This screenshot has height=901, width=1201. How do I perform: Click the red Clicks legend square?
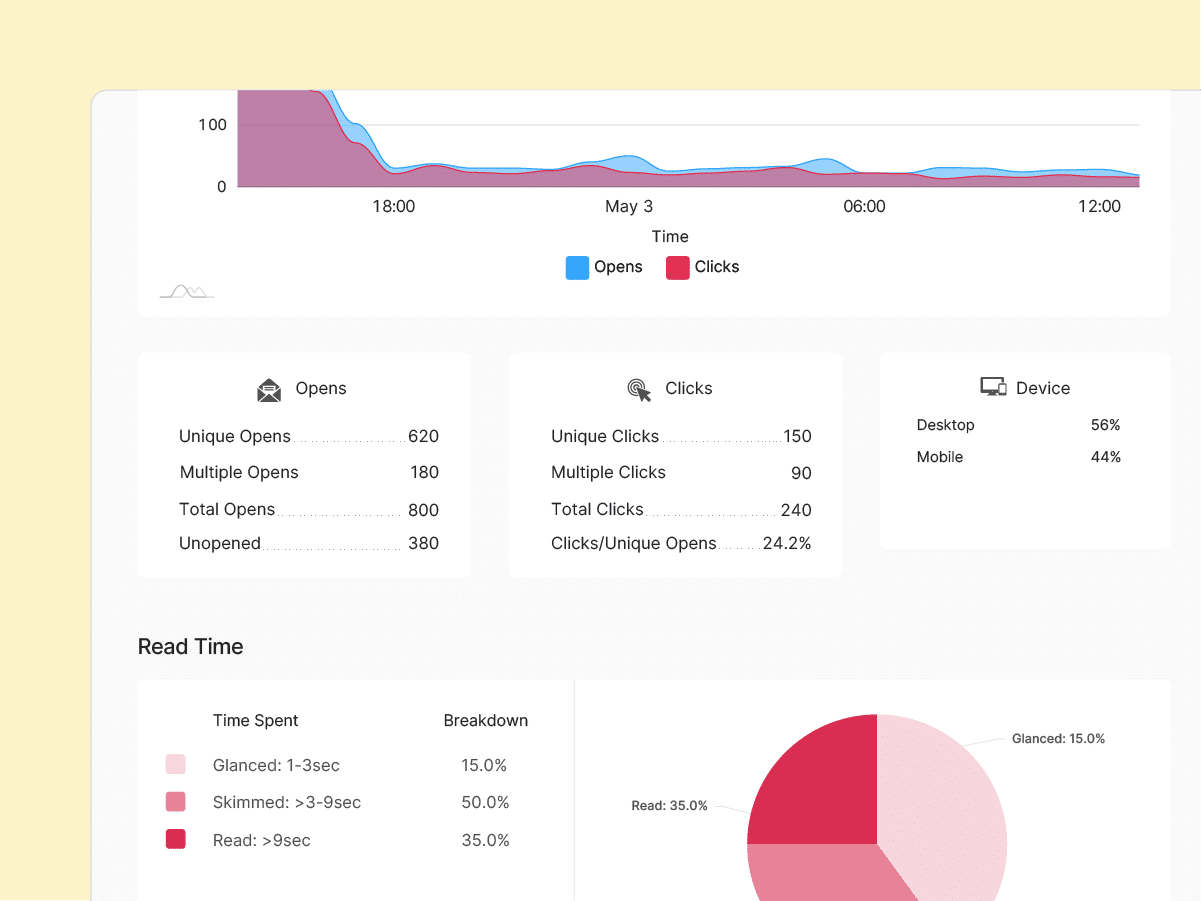[678, 267]
